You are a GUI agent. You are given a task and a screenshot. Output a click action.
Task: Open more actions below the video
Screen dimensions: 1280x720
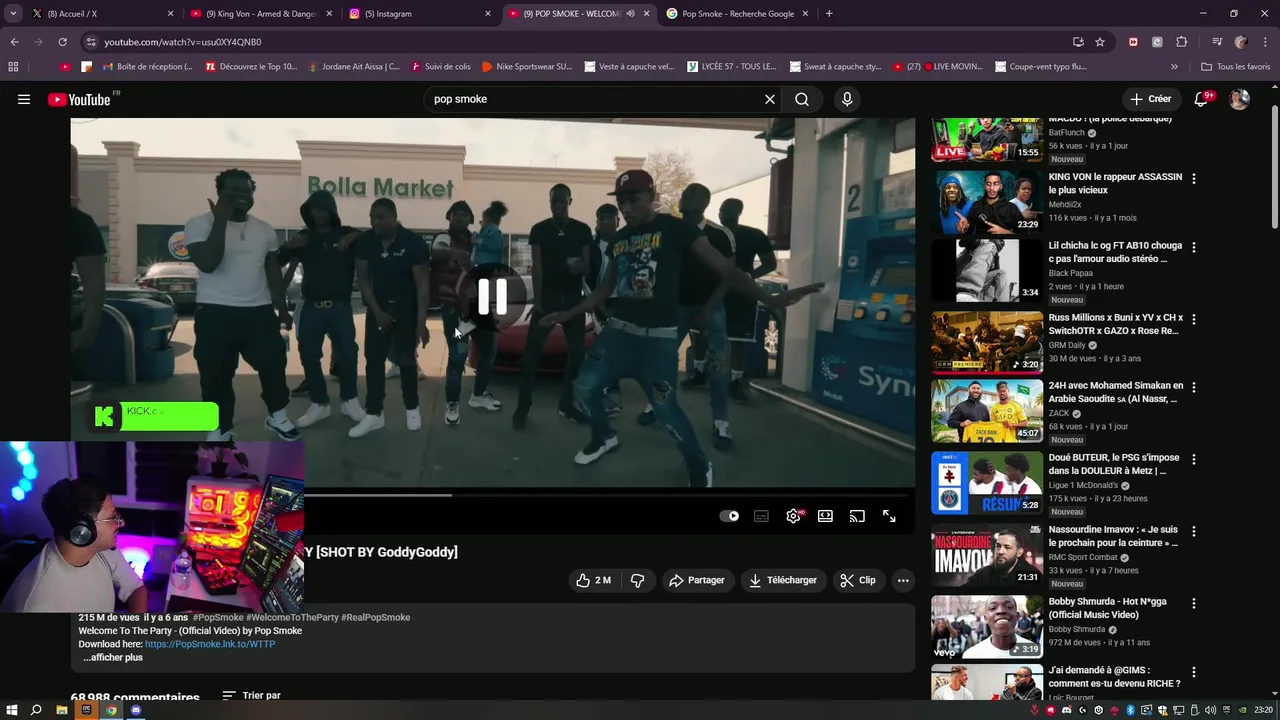pyautogui.click(x=903, y=580)
